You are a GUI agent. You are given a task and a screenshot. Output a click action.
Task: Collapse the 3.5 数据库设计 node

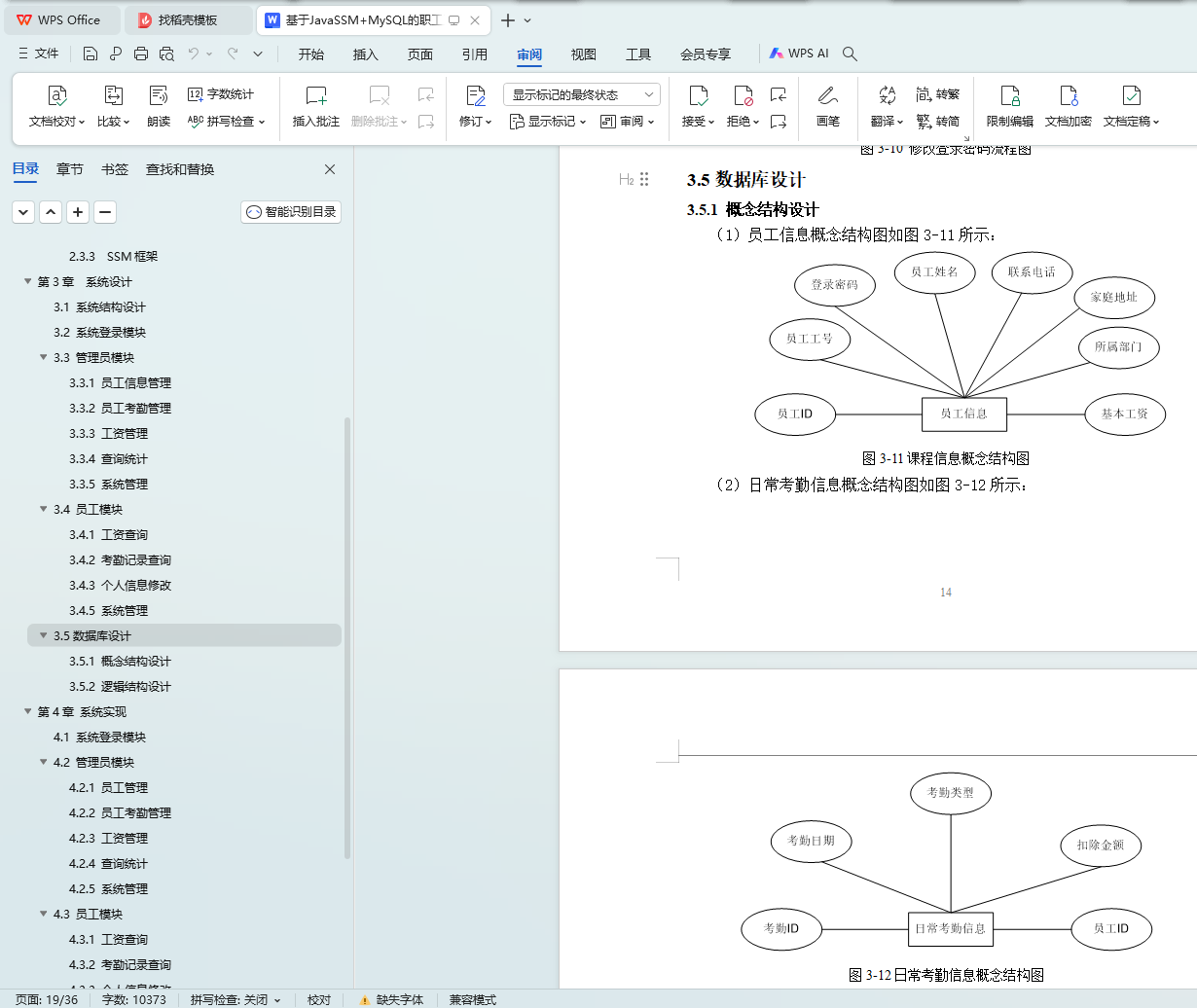(44, 636)
